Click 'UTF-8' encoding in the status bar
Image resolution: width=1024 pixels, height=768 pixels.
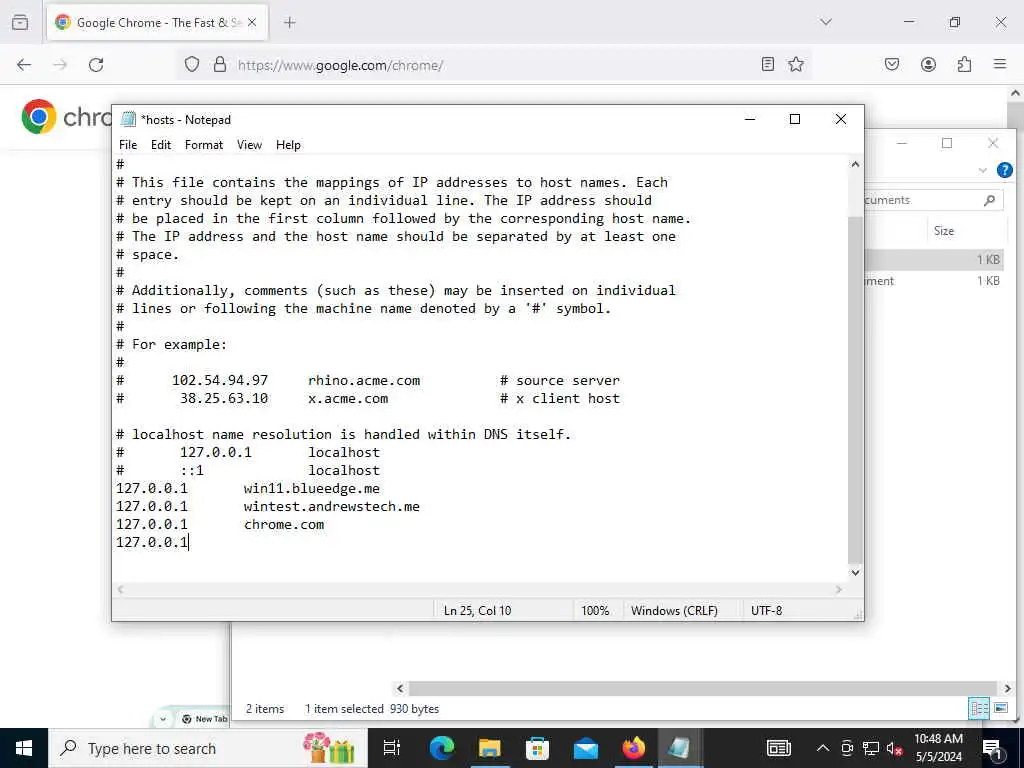pos(766,611)
